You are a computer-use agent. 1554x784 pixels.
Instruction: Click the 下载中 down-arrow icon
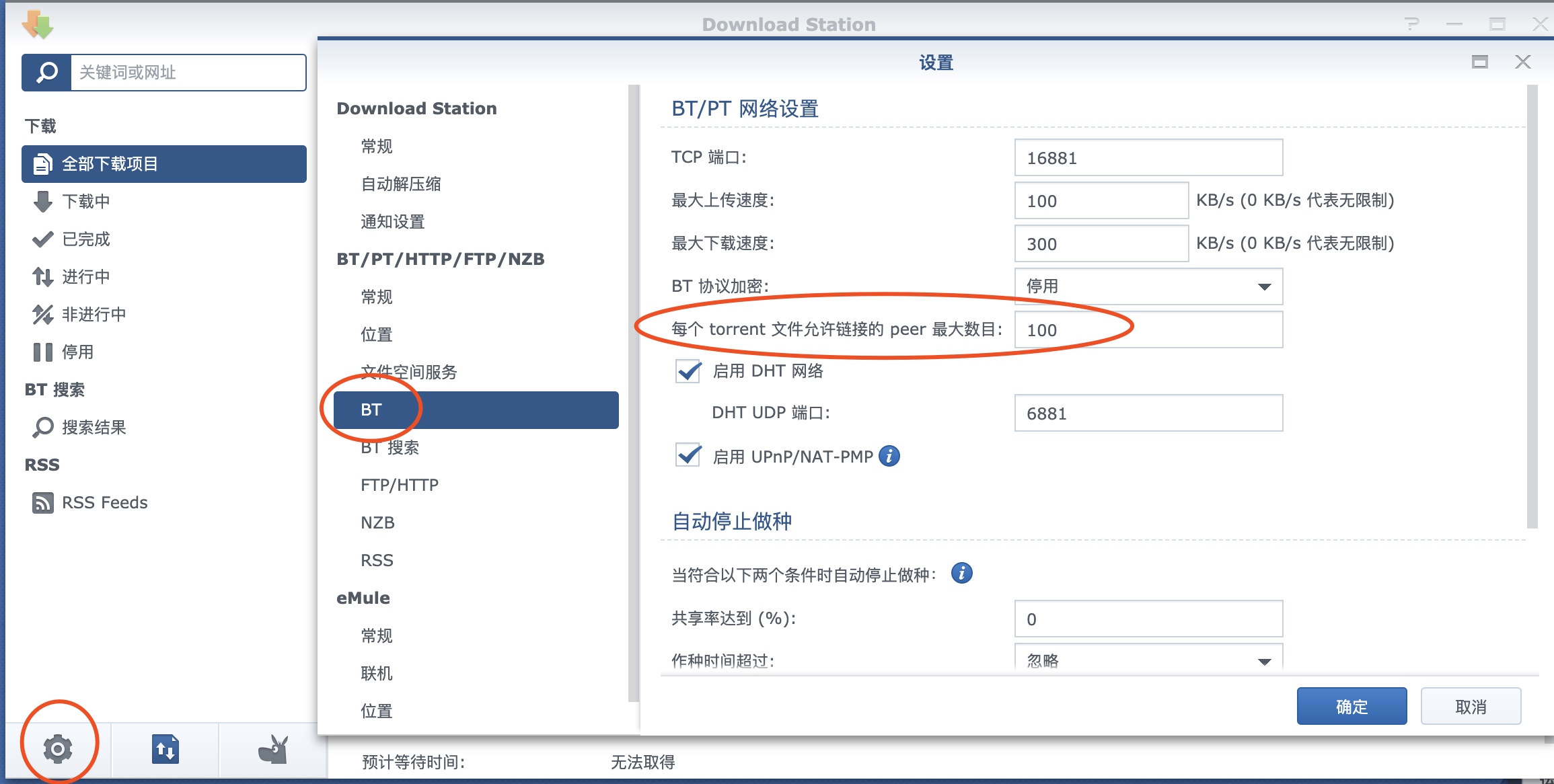click(43, 201)
